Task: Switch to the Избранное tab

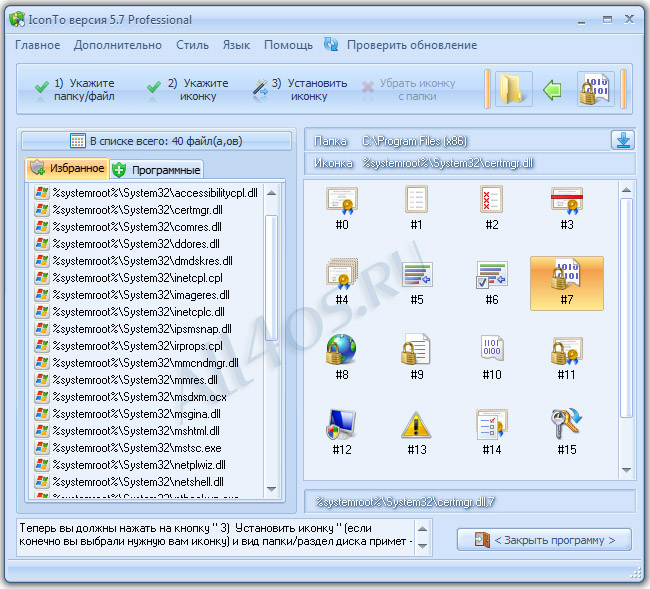Action: (x=67, y=168)
